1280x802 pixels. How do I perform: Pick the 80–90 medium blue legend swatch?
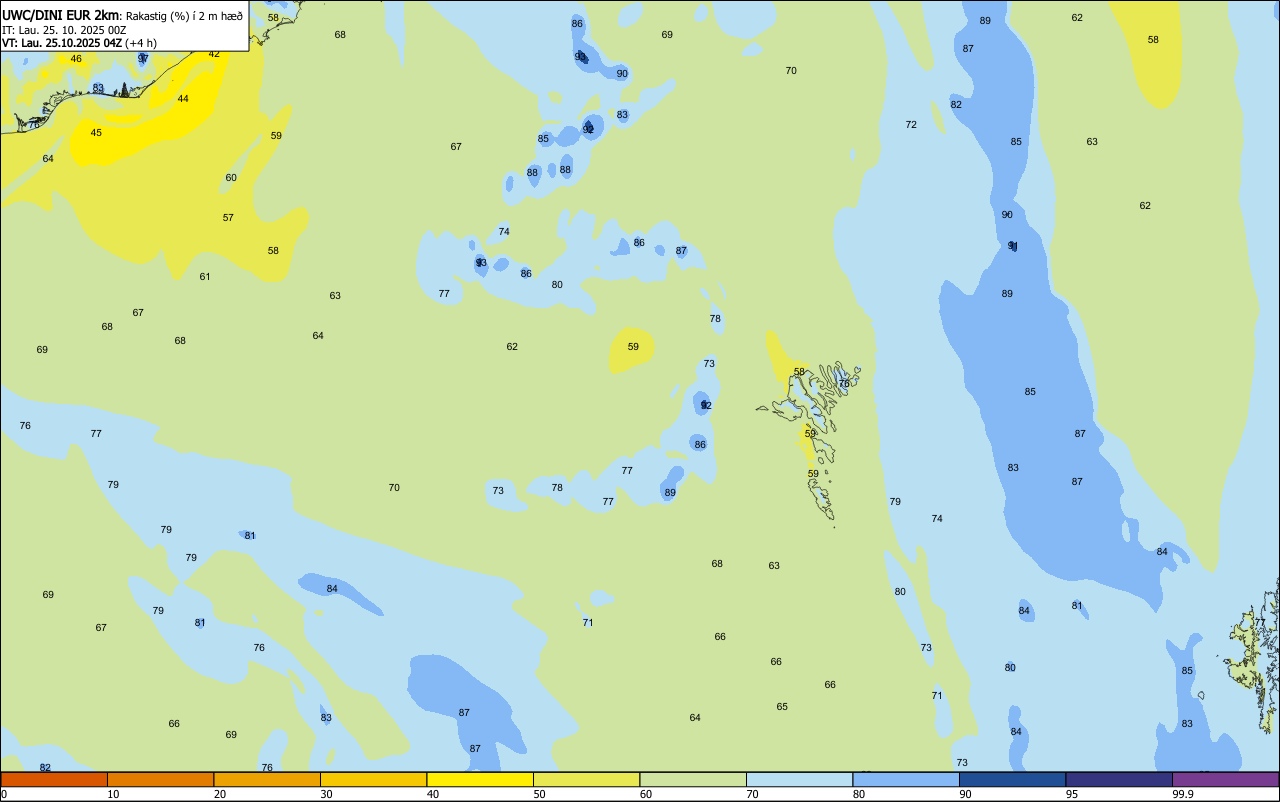(906, 779)
